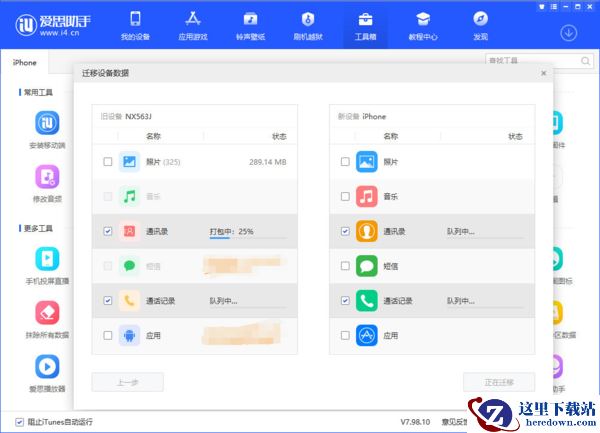Click the old device 状态 column header

click(279, 136)
